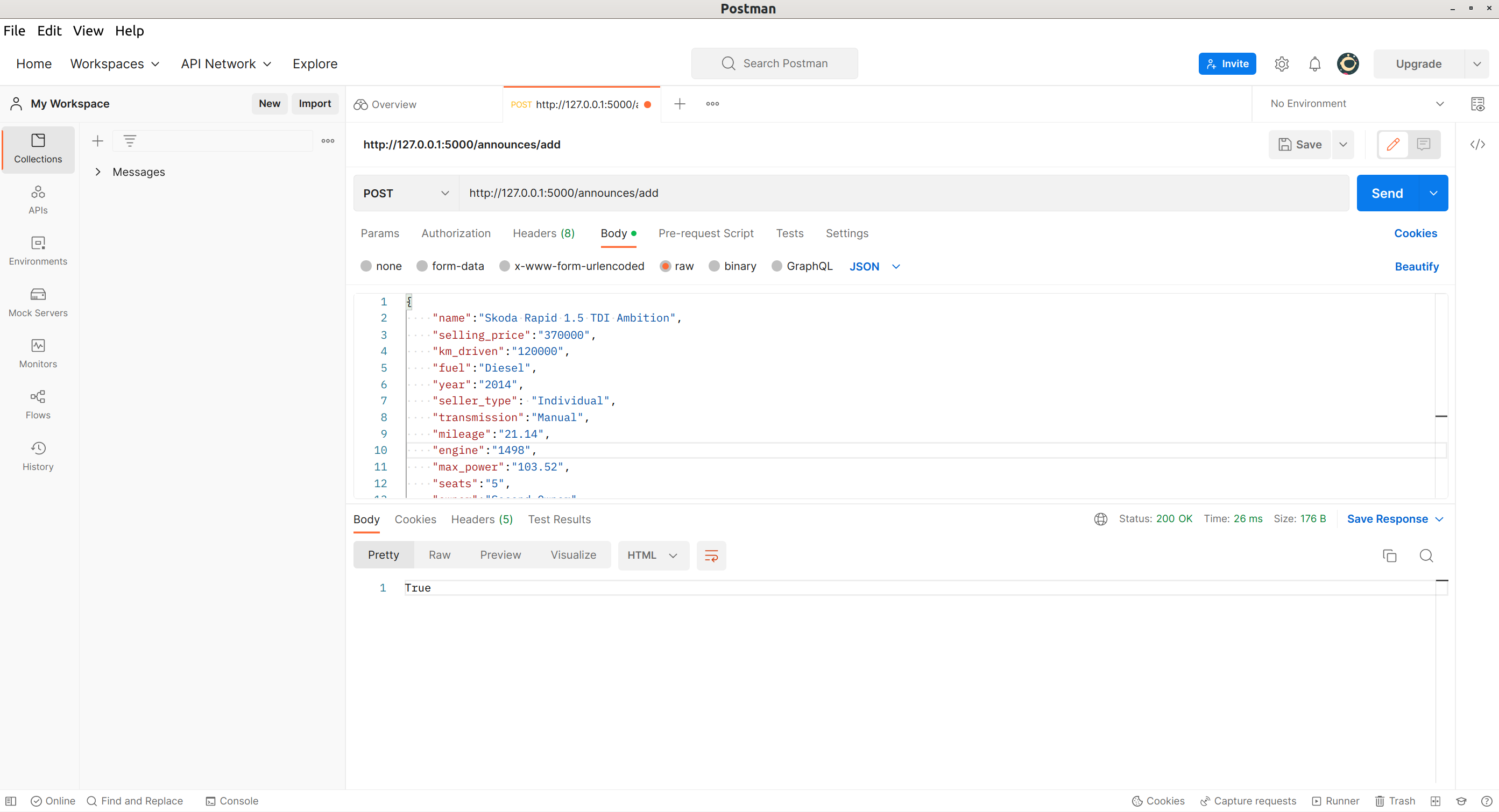Click the response search magnifier icon
The image size is (1499, 812).
pyautogui.click(x=1426, y=555)
